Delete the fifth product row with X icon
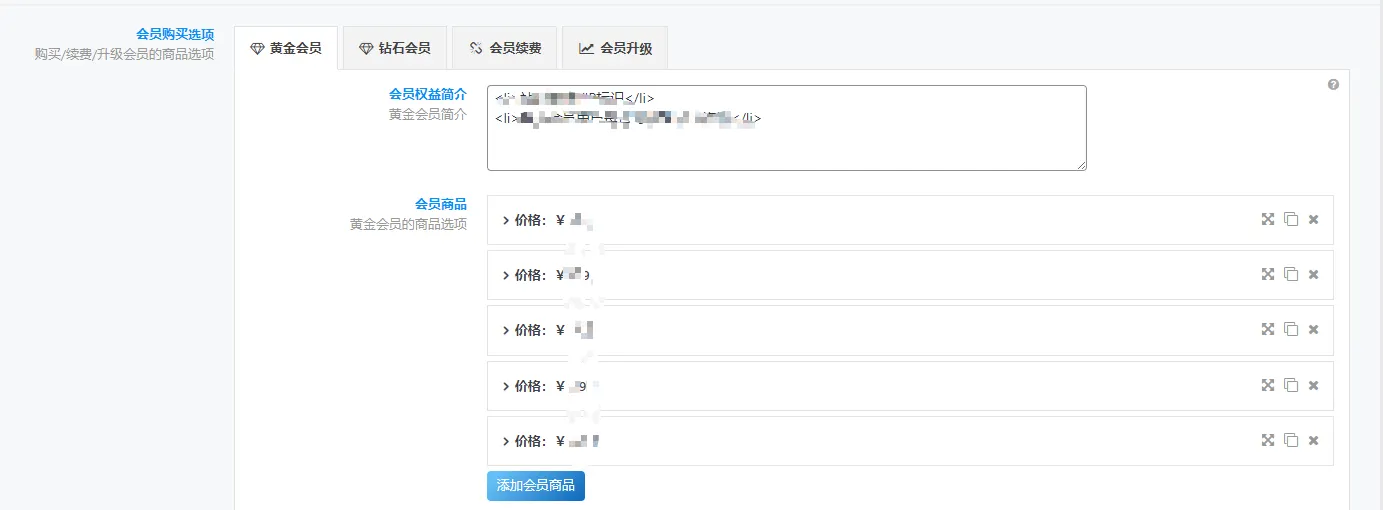This screenshot has width=1383, height=510. [1314, 441]
